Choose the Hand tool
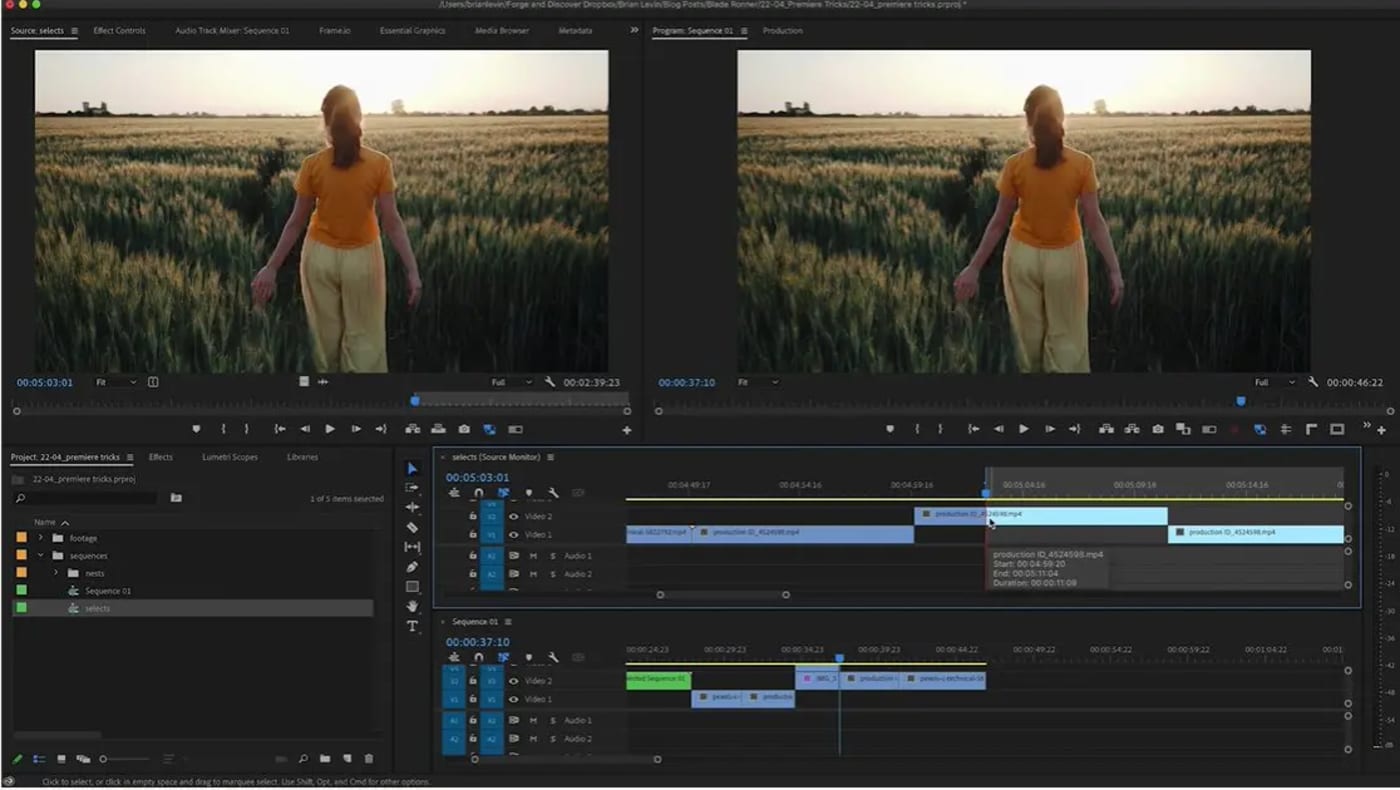The image size is (1400, 790). pos(412,606)
